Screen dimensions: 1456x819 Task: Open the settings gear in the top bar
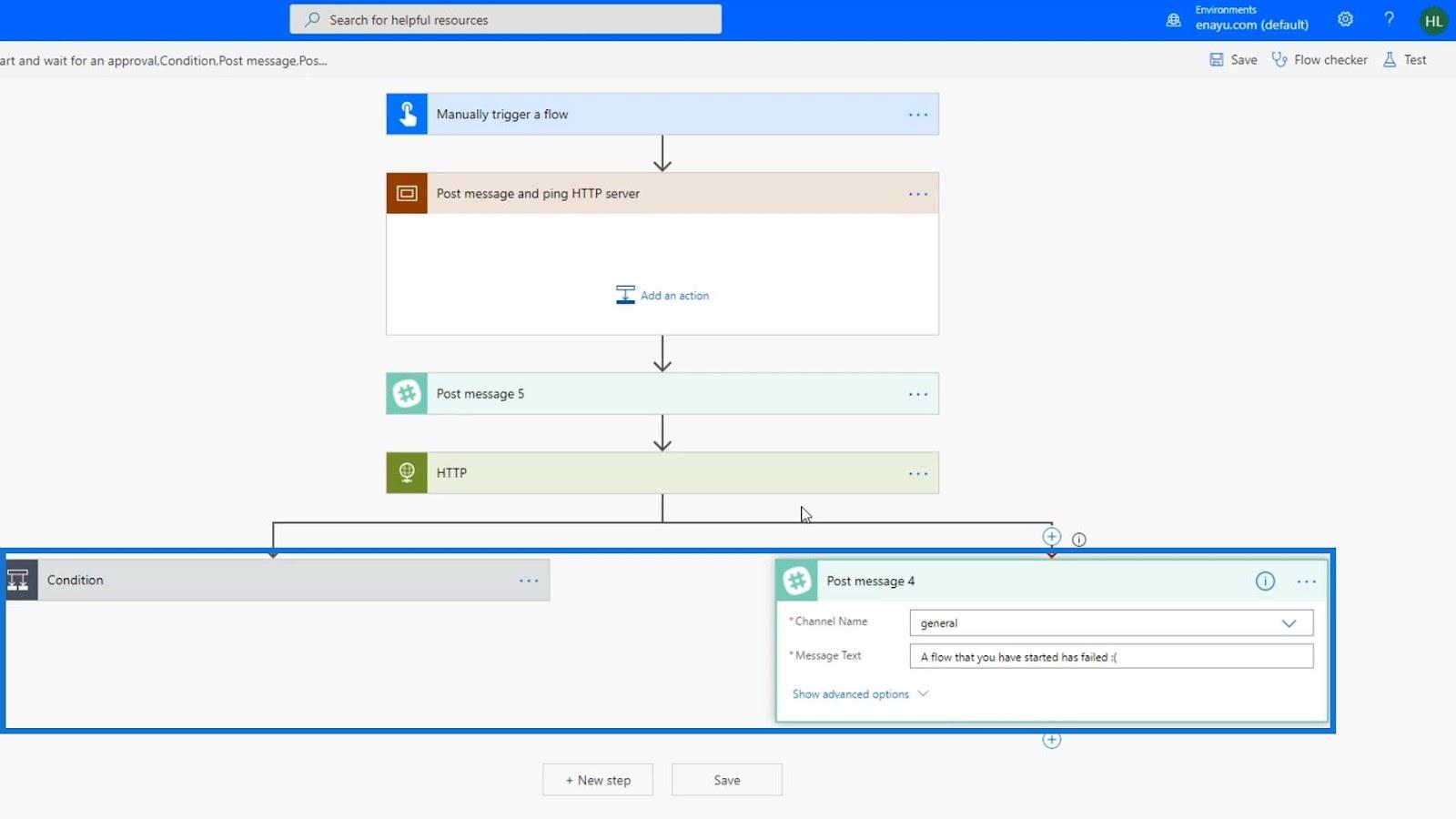point(1345,19)
